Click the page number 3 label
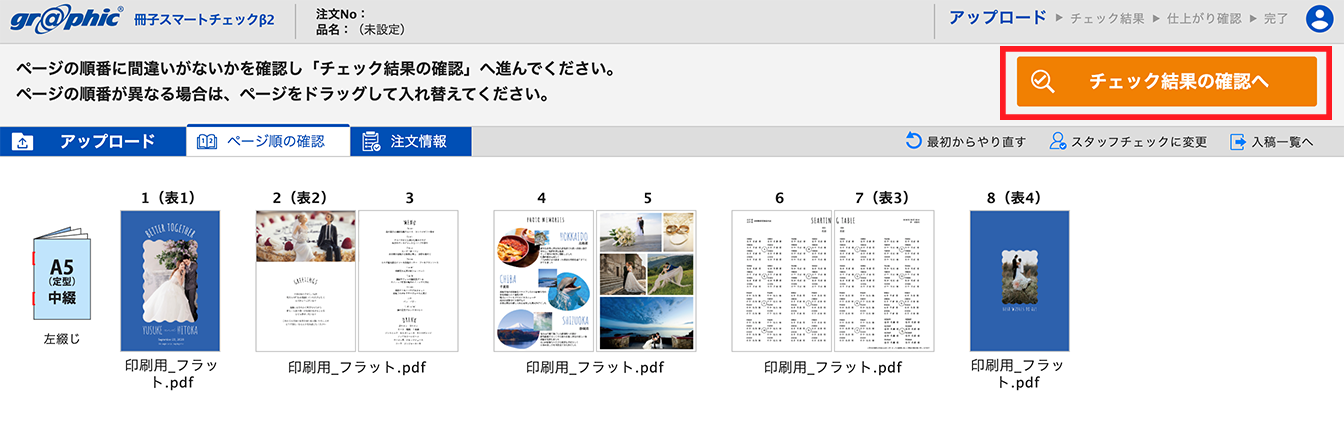Image resolution: width=1344 pixels, height=426 pixels. 410,198
